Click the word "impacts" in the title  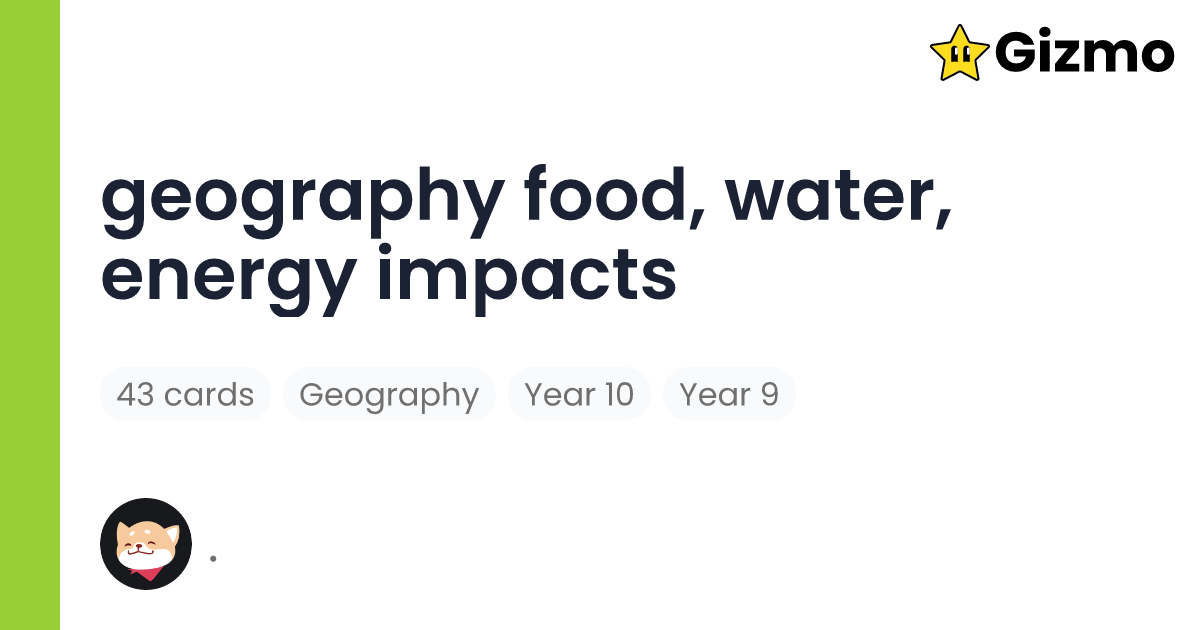[526, 273]
